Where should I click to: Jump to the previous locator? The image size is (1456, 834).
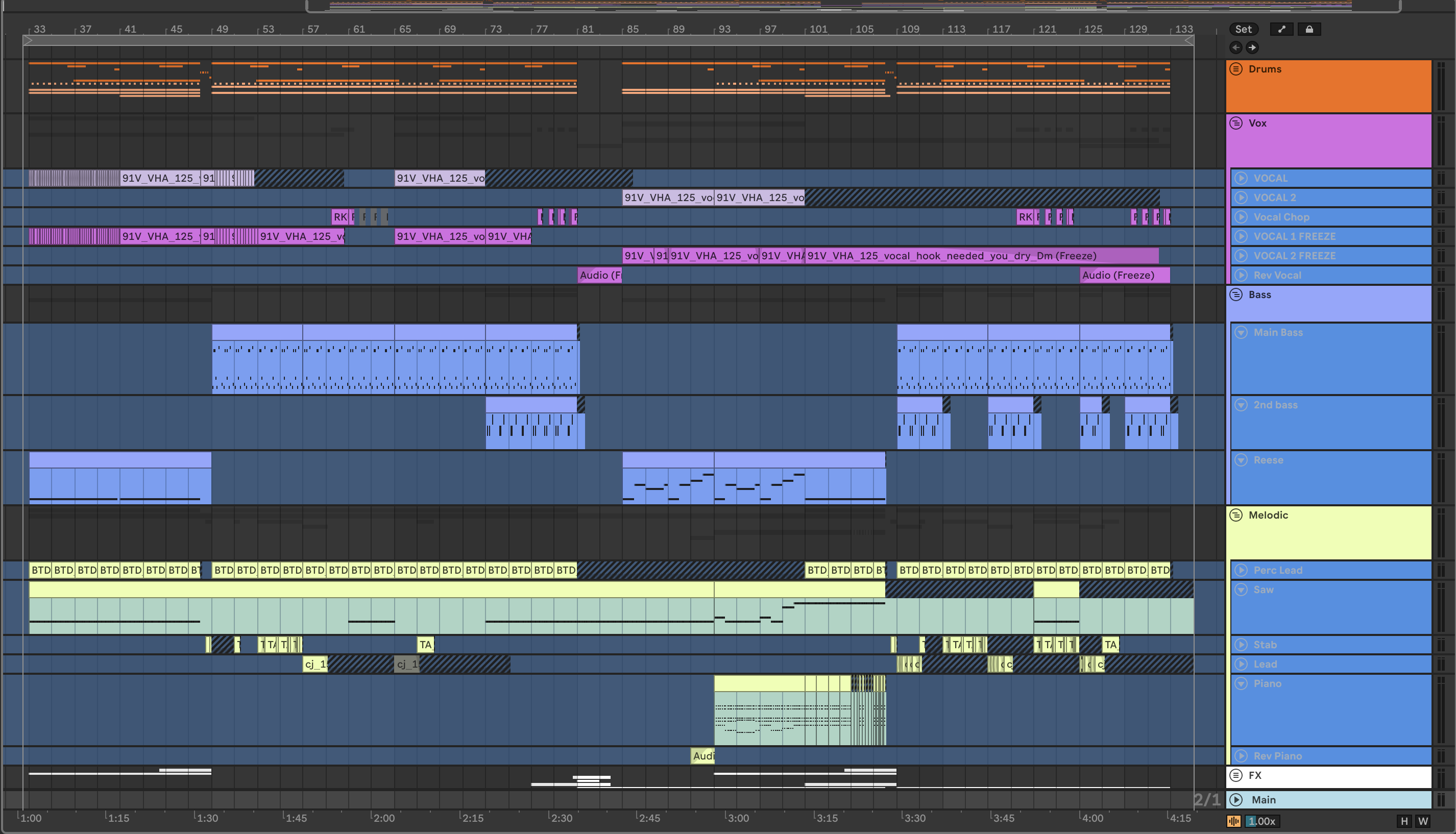point(1236,47)
